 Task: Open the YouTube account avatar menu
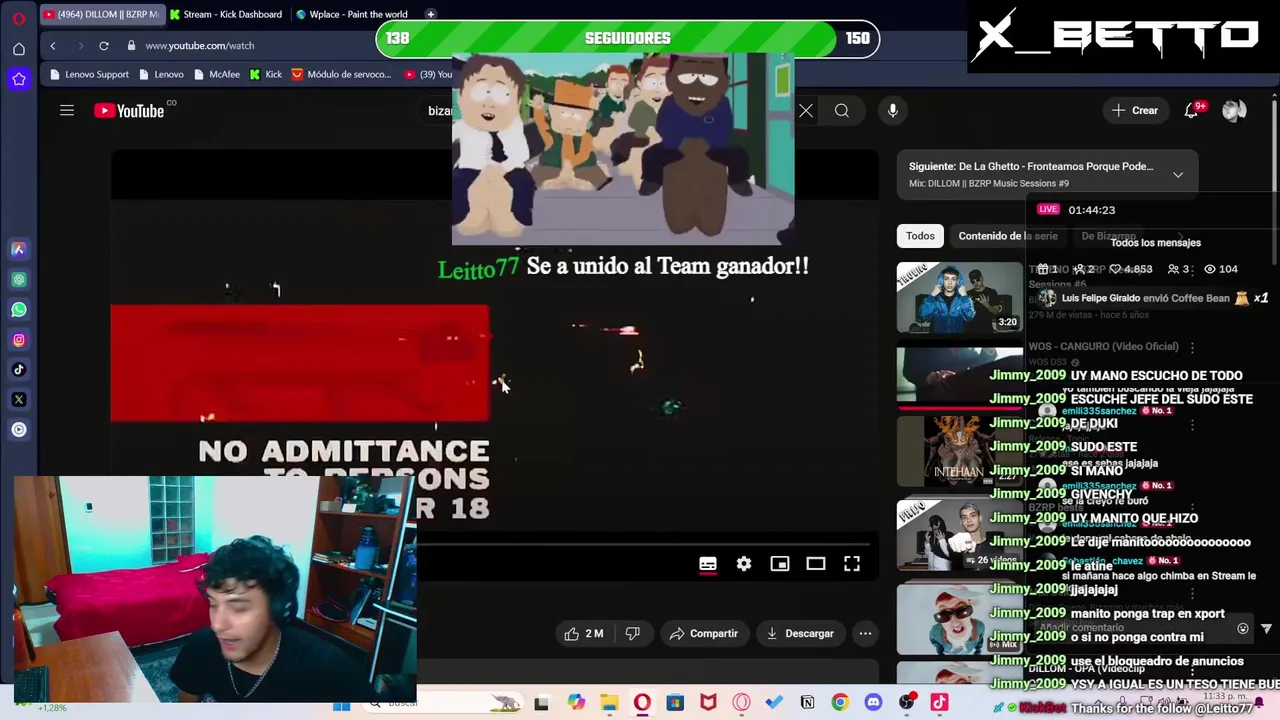[1234, 111]
